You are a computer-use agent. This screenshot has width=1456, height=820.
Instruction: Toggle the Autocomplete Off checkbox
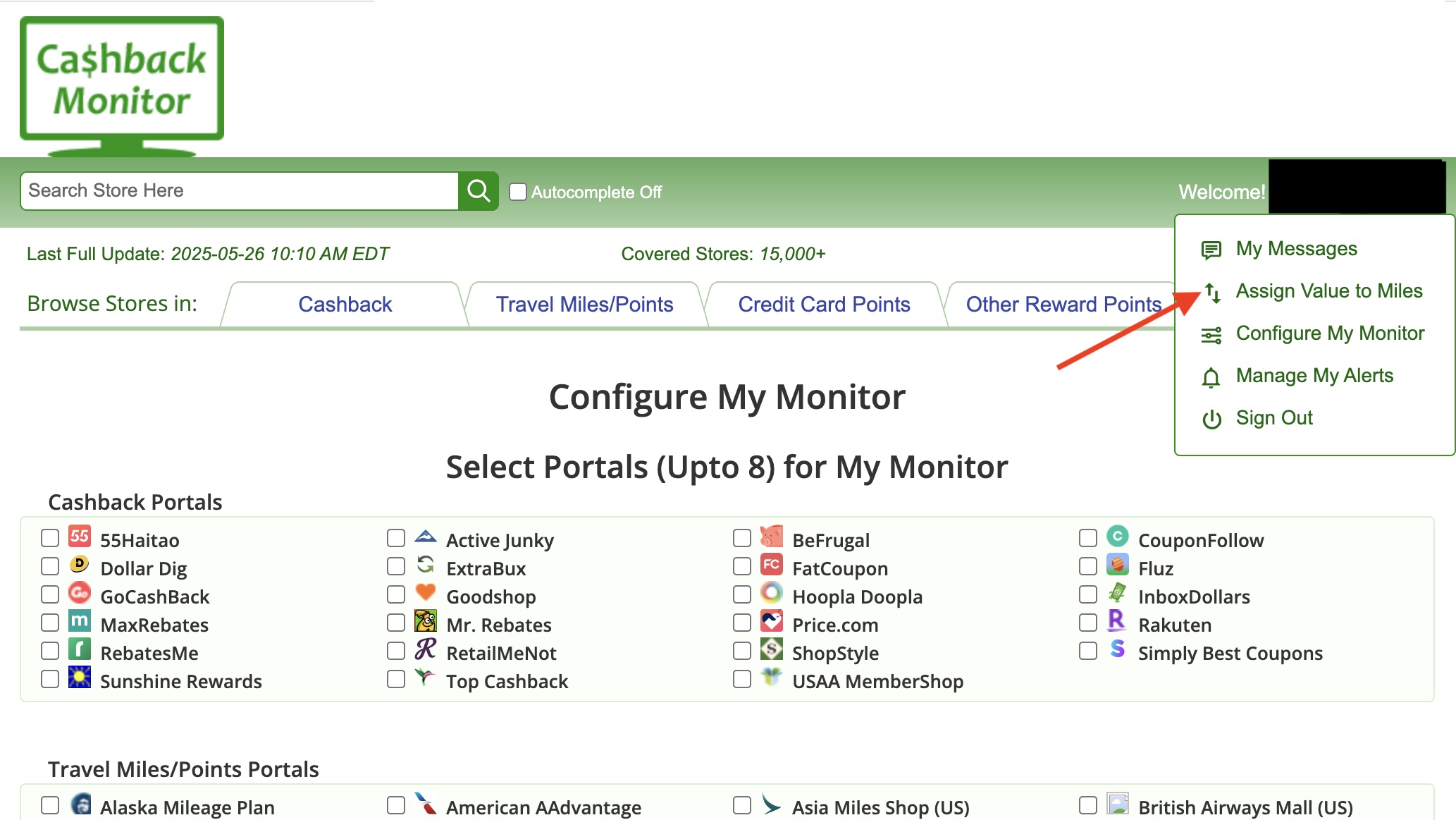point(518,192)
